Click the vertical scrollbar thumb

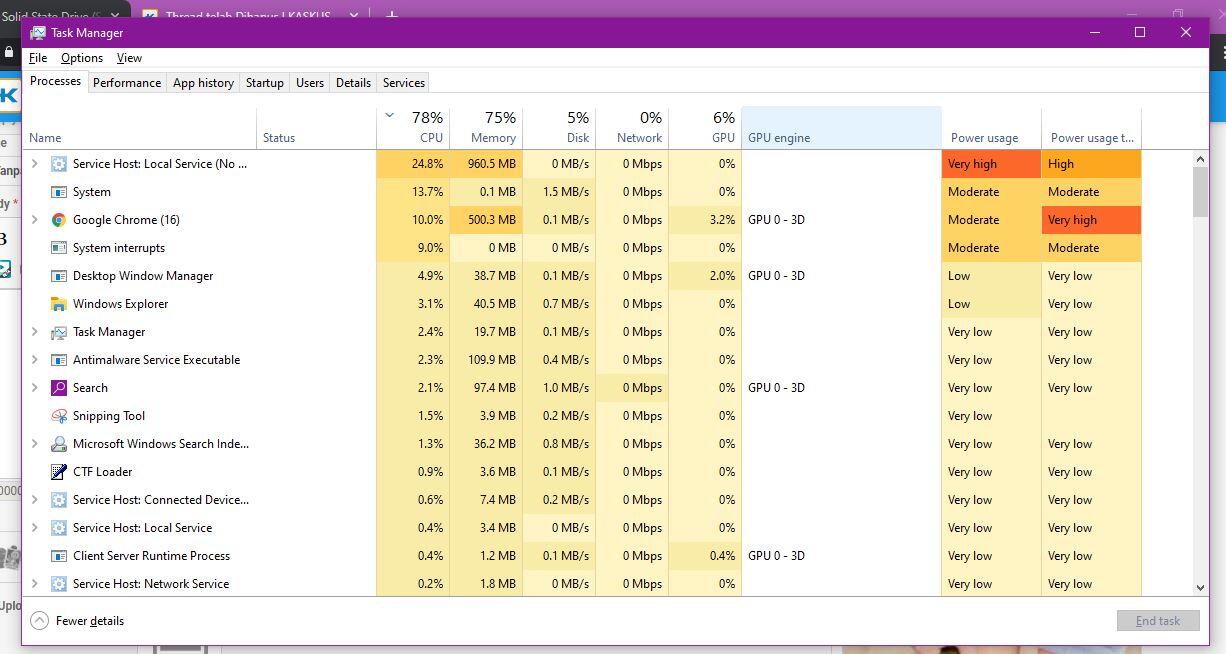coord(1200,192)
